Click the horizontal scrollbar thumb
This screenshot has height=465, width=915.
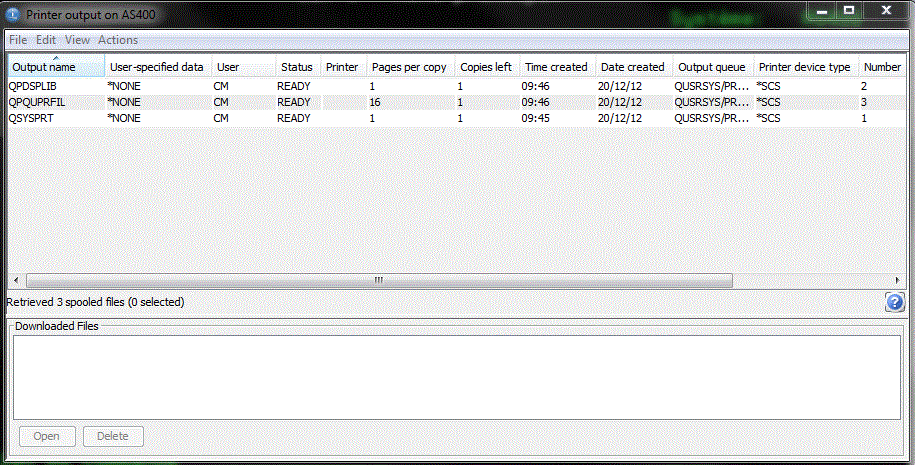tap(378, 281)
